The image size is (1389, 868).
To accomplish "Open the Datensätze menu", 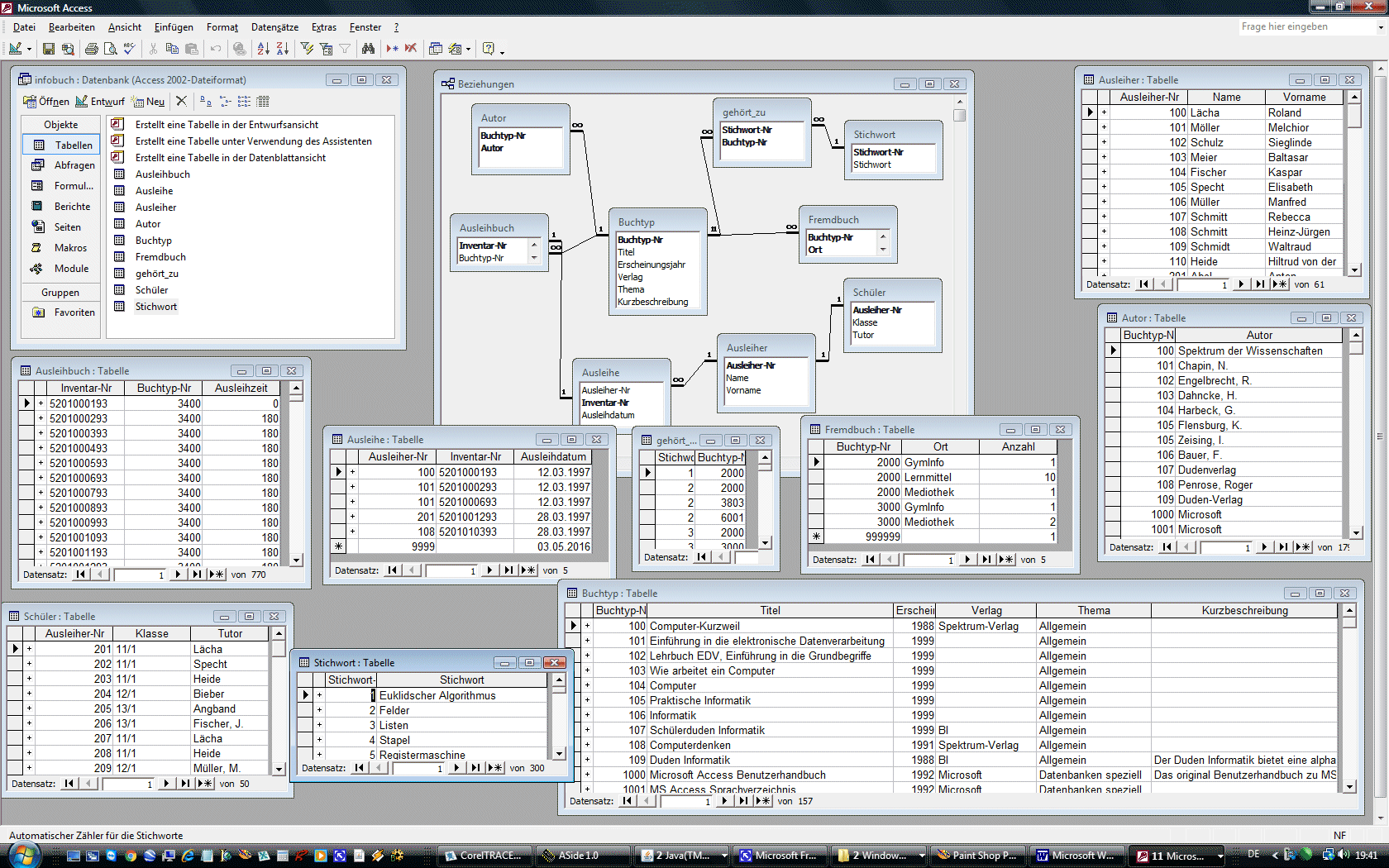I will pyautogui.click(x=274, y=27).
